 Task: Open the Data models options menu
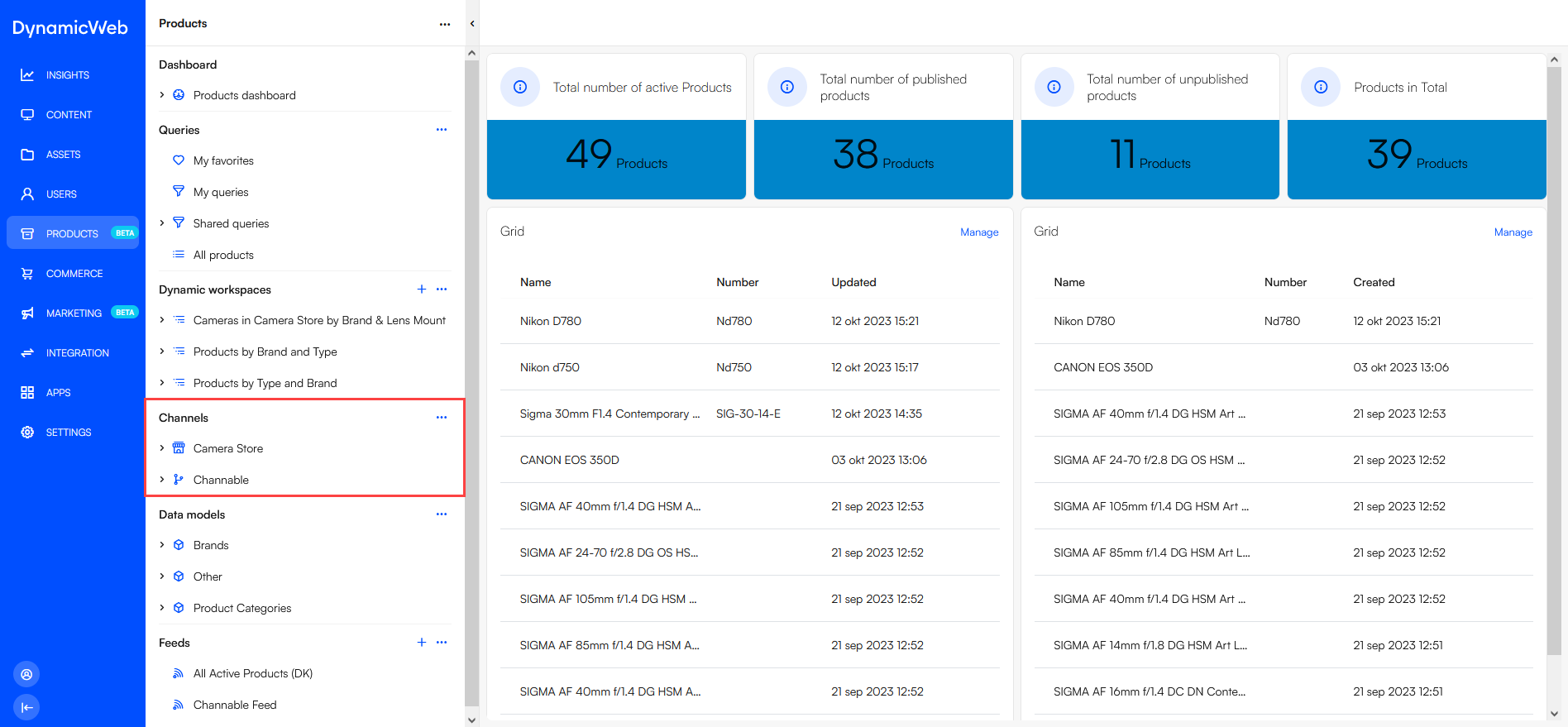pyautogui.click(x=442, y=514)
